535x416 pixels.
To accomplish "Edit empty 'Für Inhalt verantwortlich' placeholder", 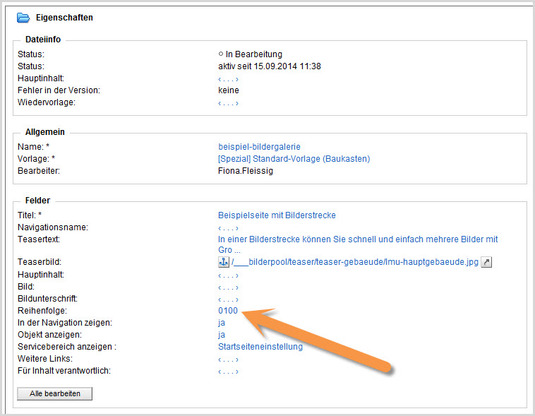I will (x=228, y=372).
